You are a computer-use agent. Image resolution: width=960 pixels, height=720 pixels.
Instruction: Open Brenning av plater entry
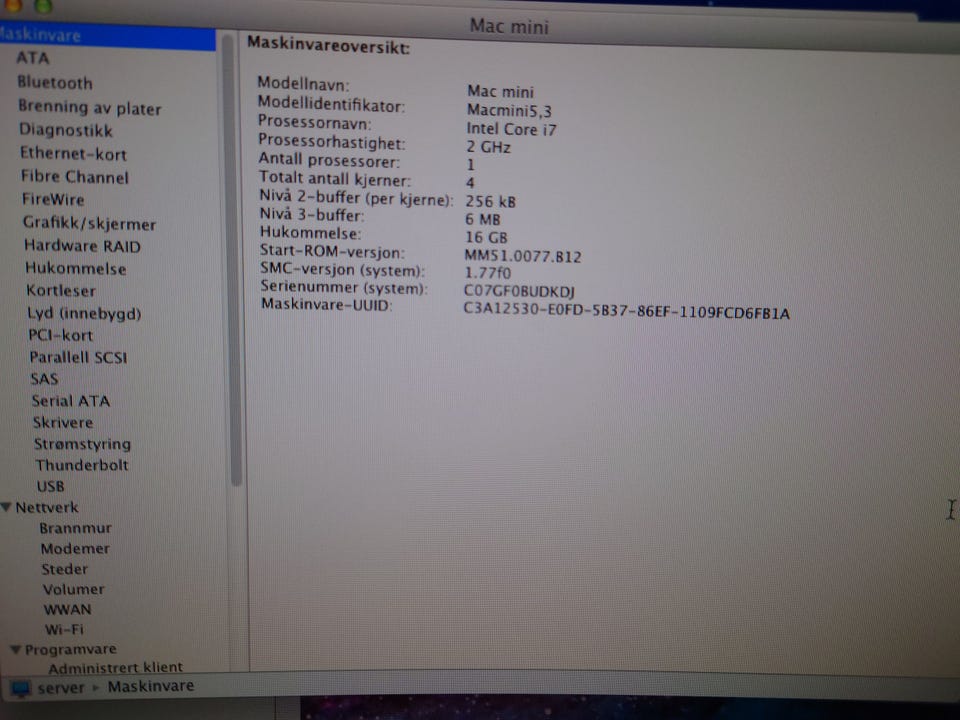point(90,108)
